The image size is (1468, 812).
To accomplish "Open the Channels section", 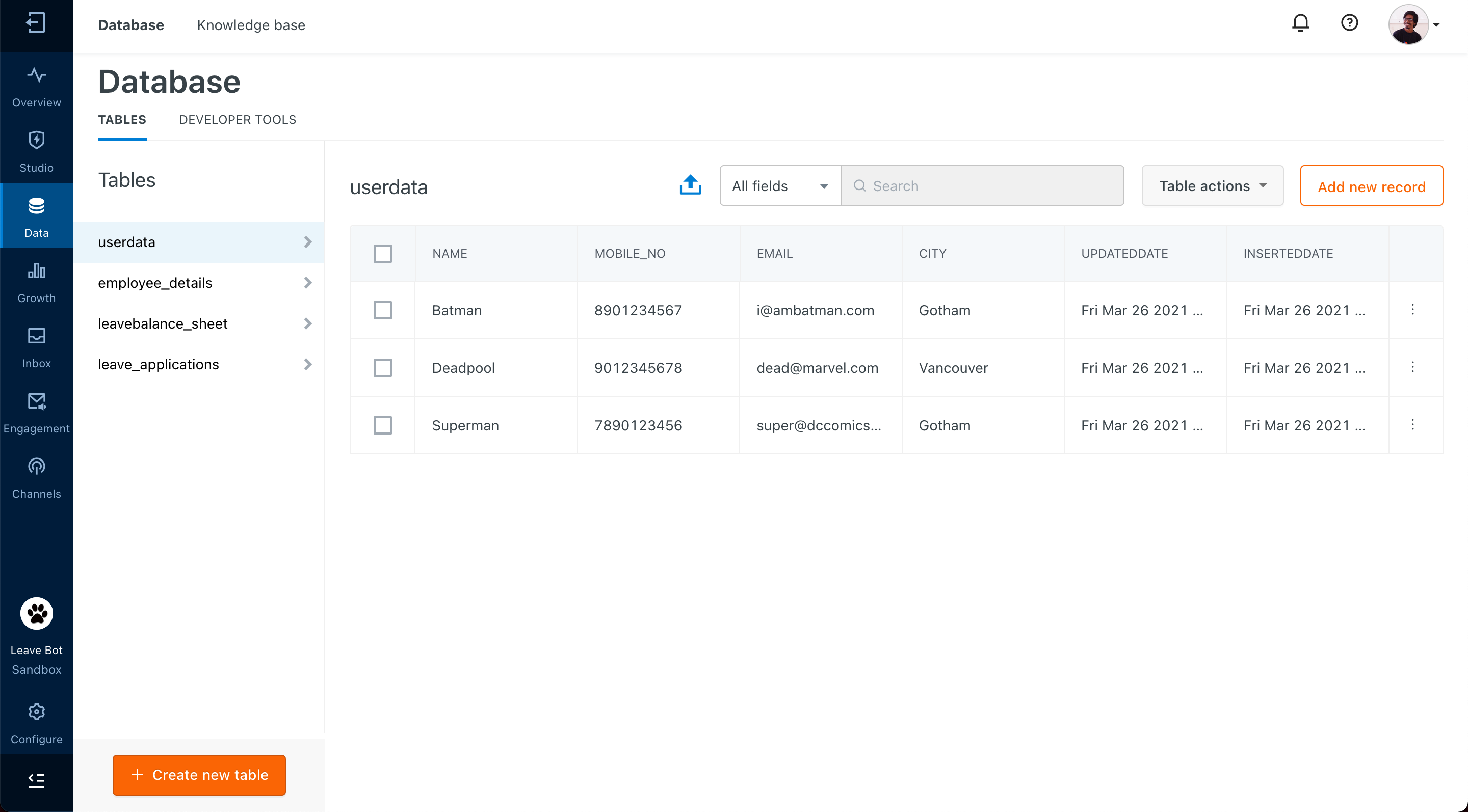I will click(37, 477).
